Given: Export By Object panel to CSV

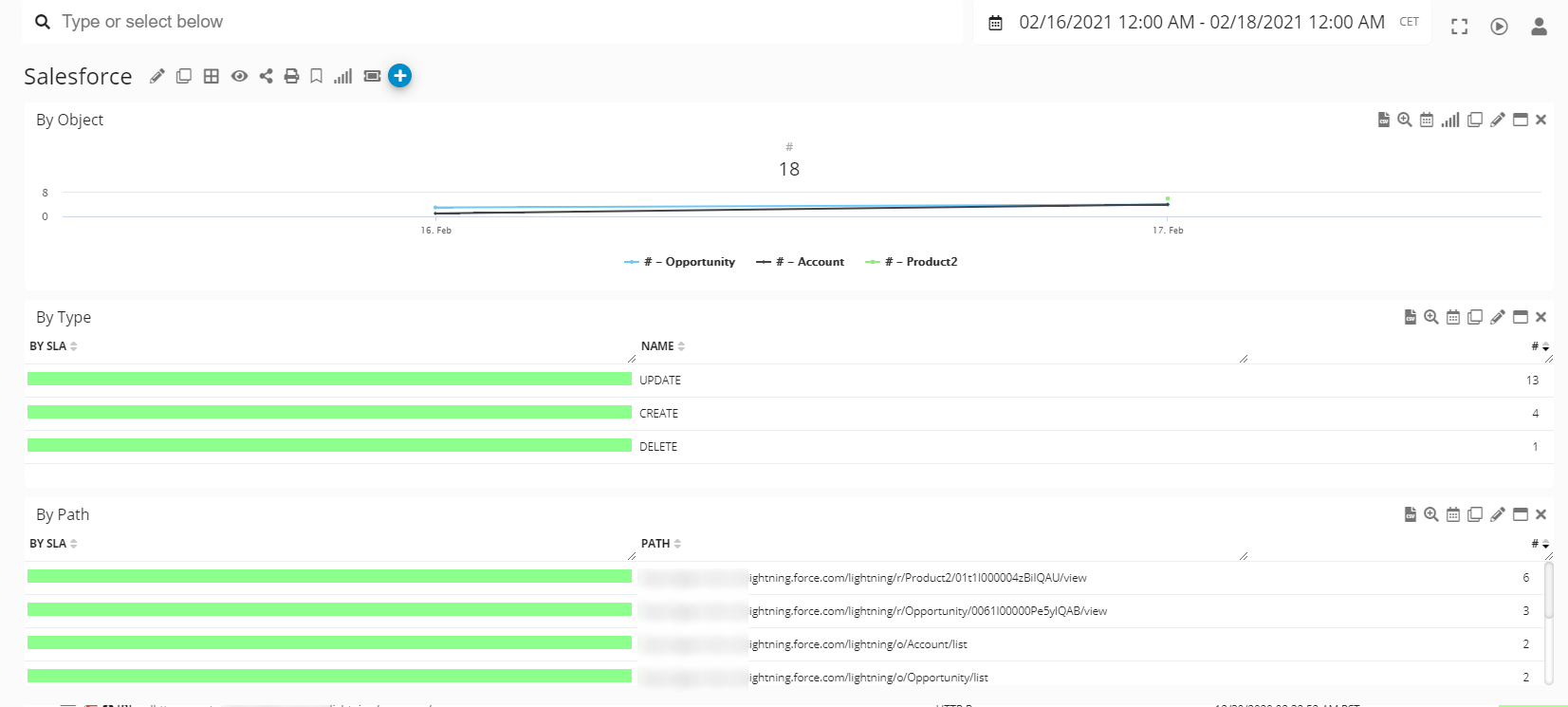Looking at the screenshot, I should (x=1383, y=120).
